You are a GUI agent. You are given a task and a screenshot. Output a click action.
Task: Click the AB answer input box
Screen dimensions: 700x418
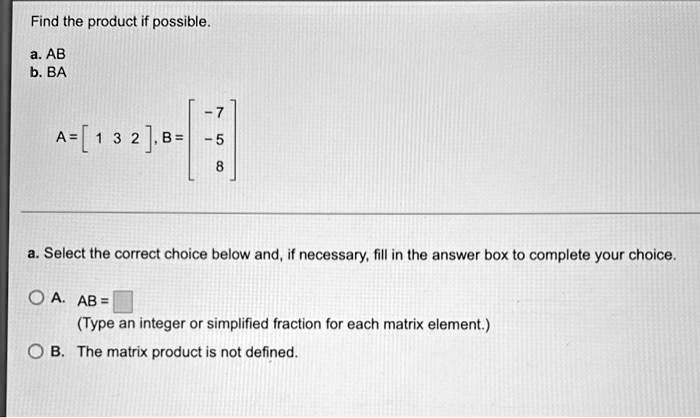coord(123,301)
